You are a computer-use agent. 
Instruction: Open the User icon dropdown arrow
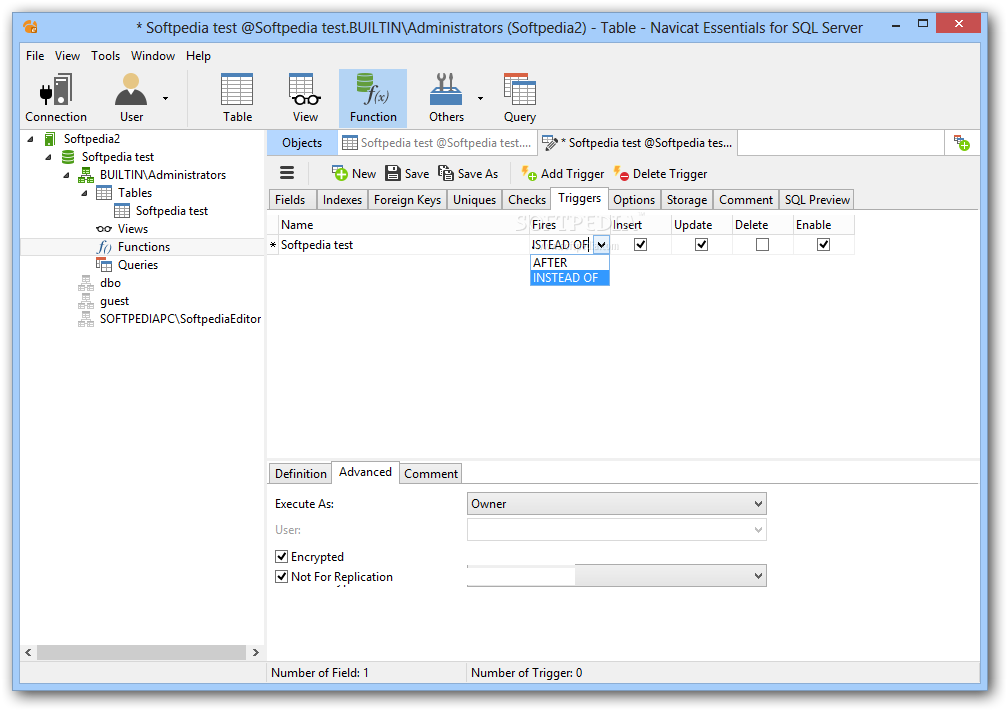click(x=165, y=98)
